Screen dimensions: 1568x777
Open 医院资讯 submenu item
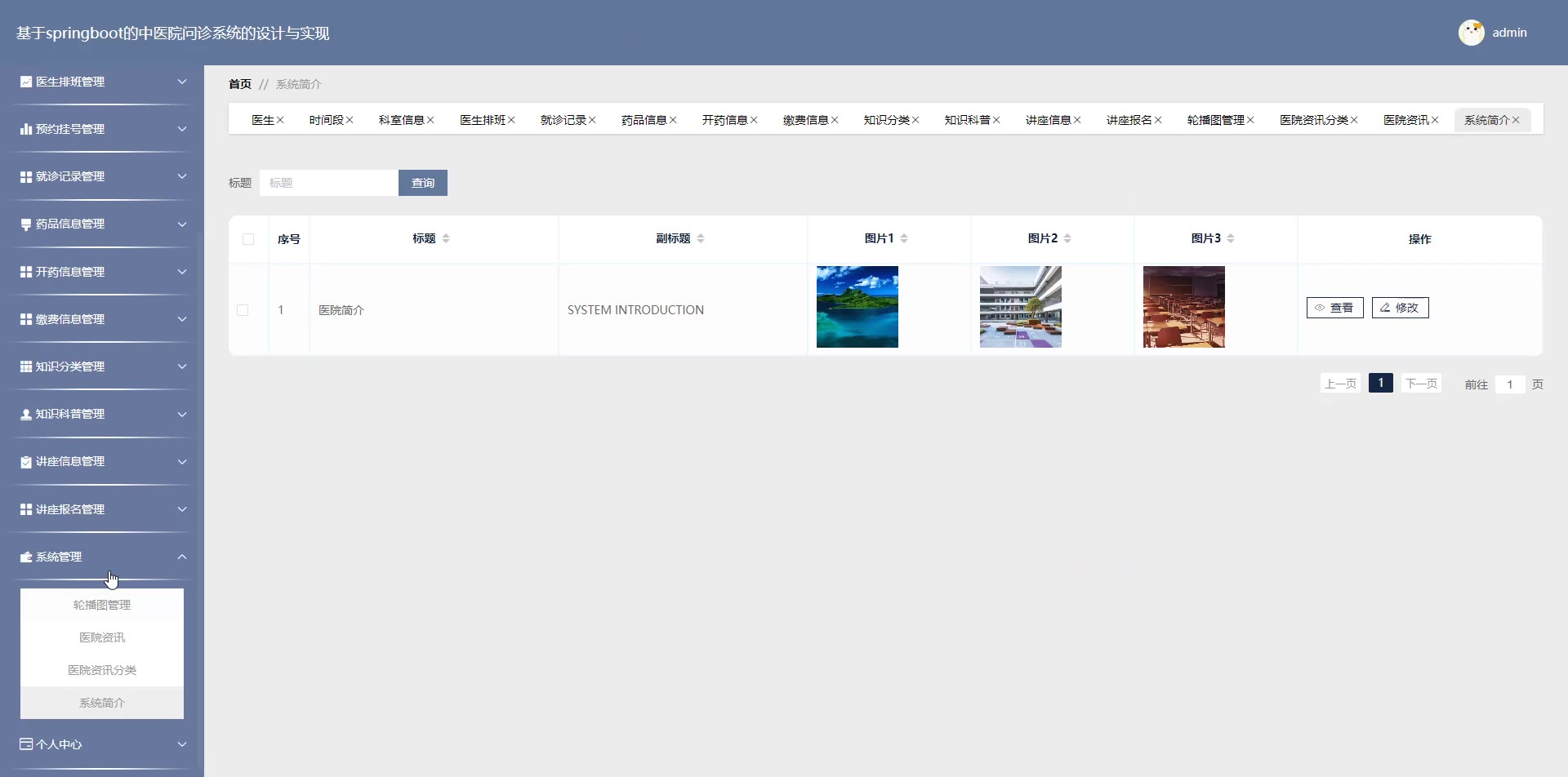coord(102,637)
